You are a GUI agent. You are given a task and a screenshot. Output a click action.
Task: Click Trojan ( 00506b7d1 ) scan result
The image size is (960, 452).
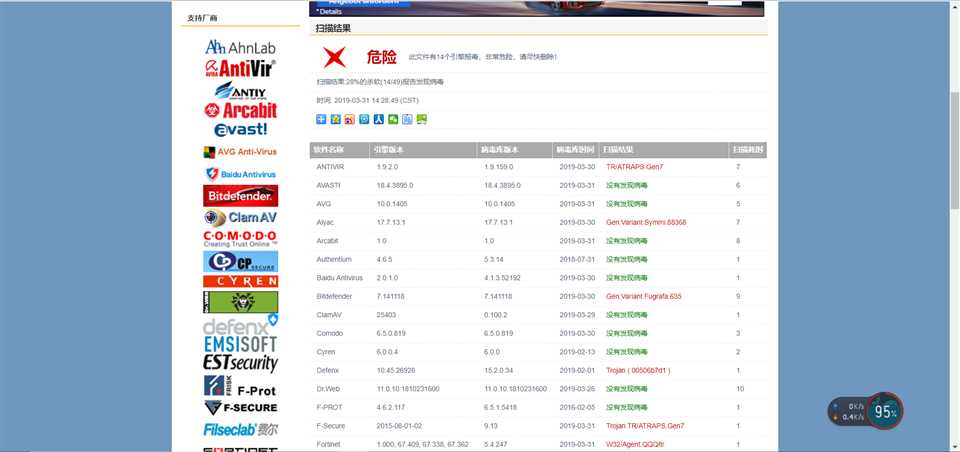tap(638, 371)
